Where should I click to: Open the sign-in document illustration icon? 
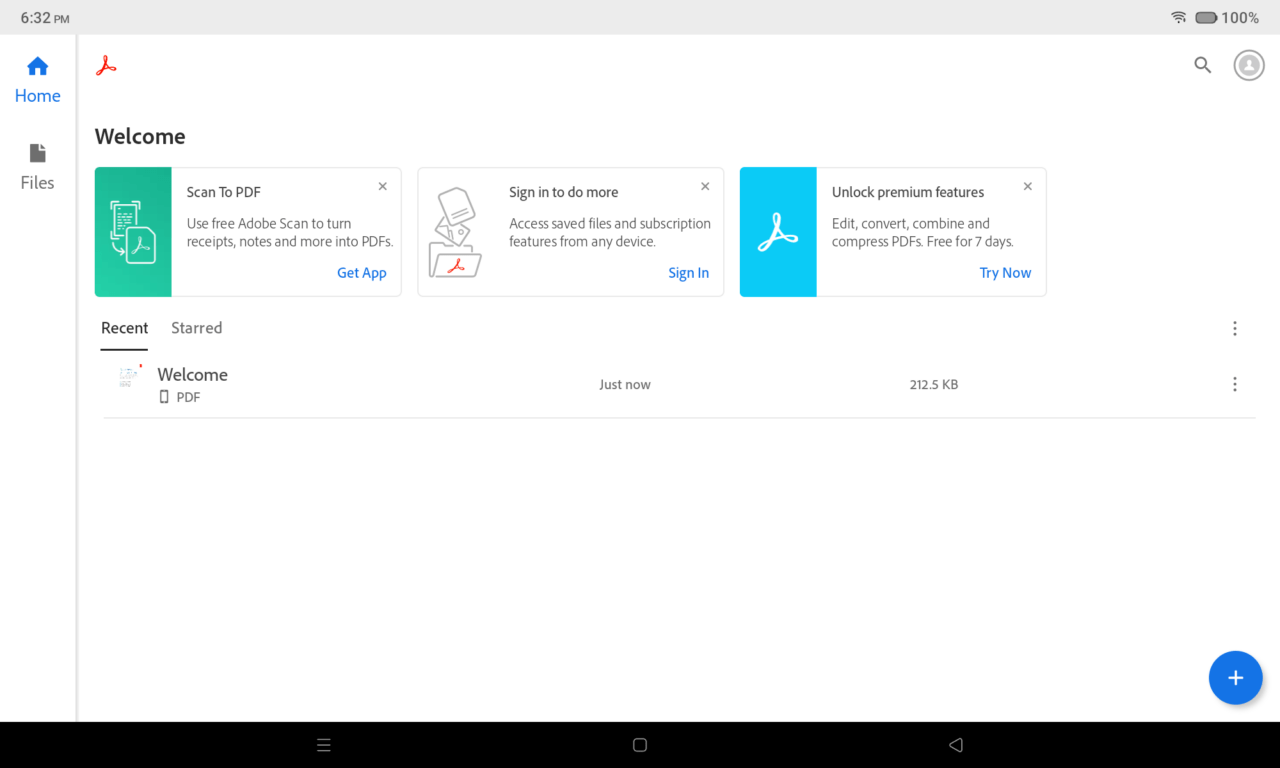tap(456, 232)
